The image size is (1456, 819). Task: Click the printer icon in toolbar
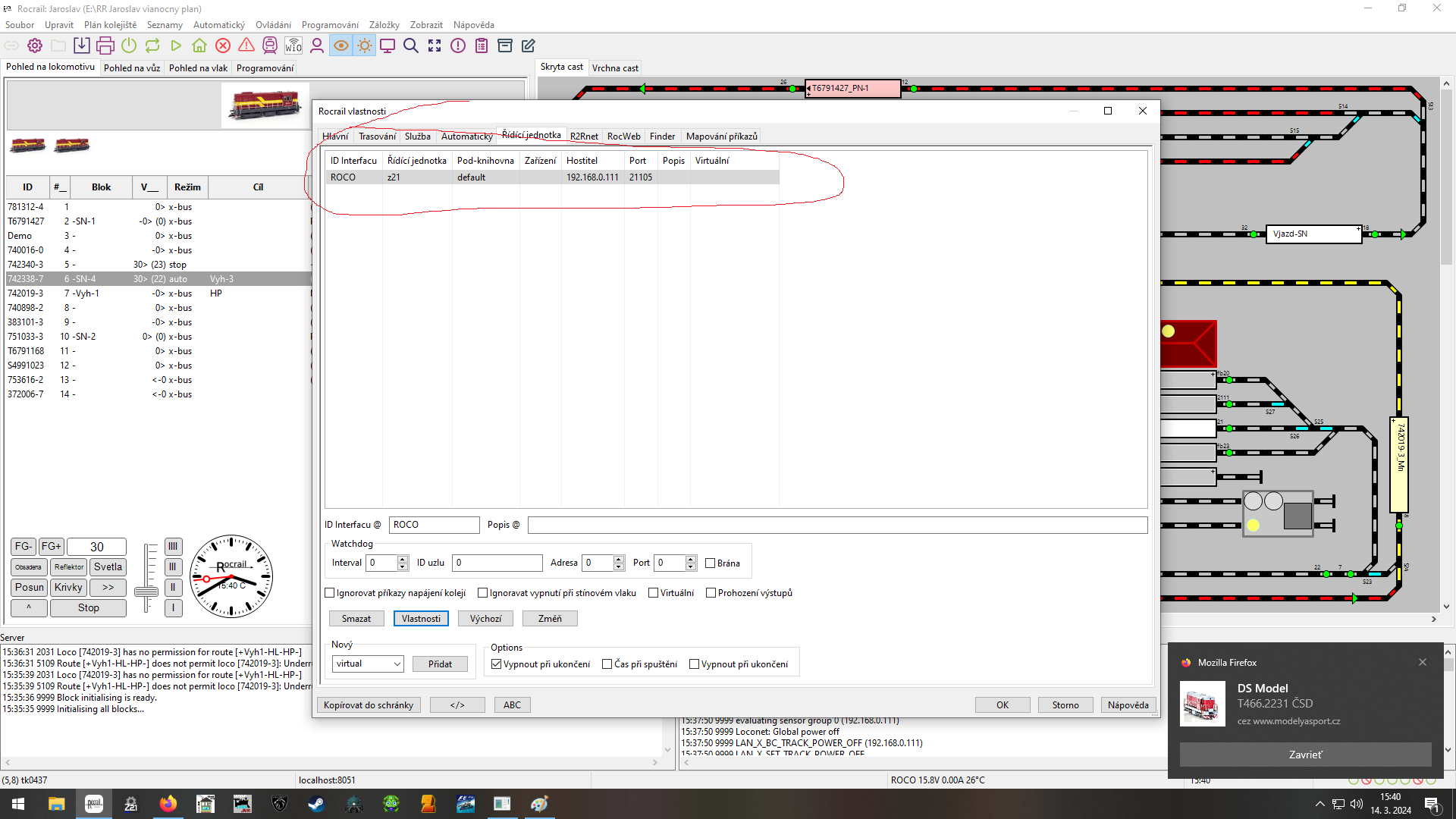point(105,45)
